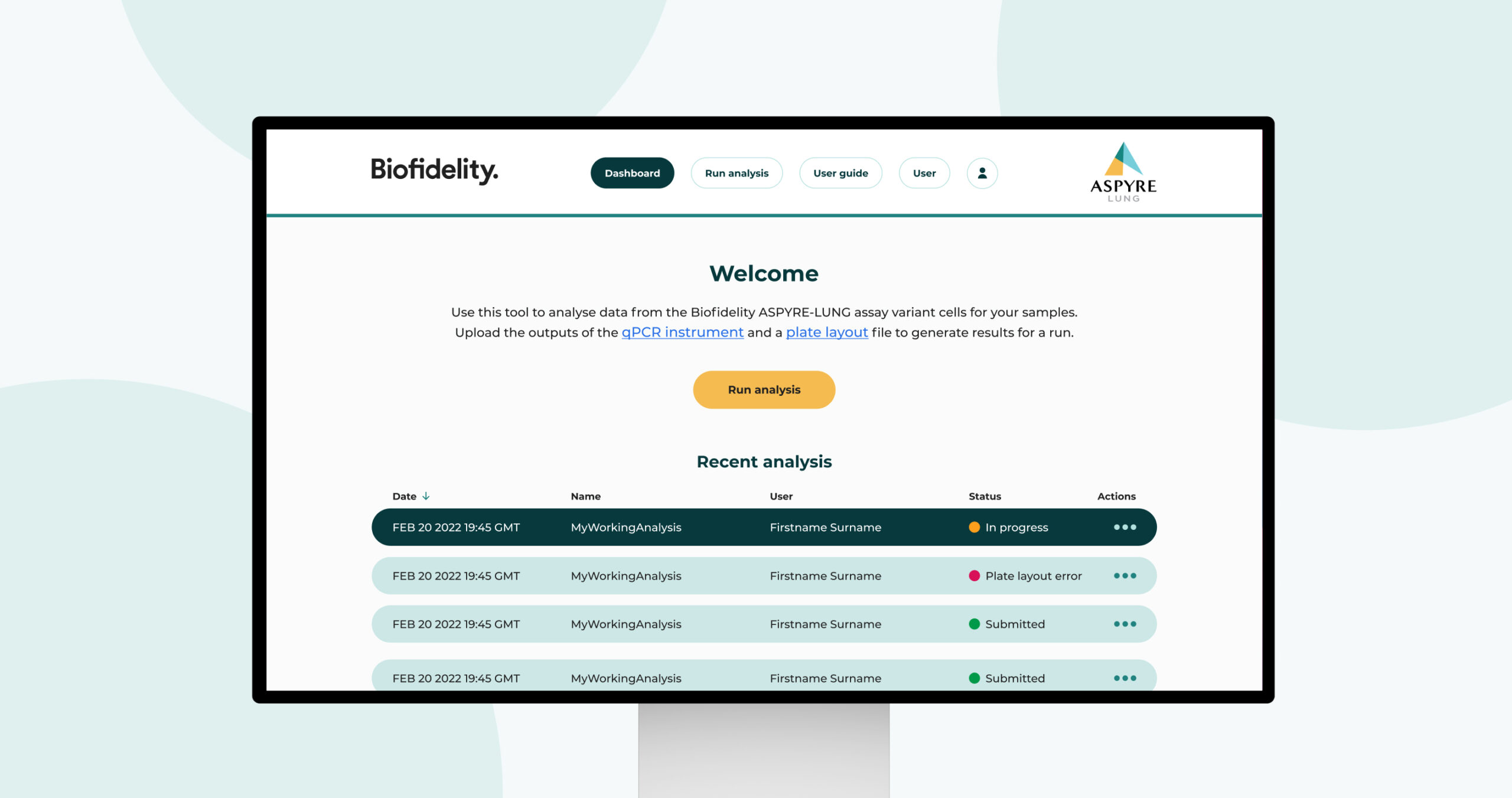
Task: Open three-dot actions for last Submitted row
Action: 1125,678
